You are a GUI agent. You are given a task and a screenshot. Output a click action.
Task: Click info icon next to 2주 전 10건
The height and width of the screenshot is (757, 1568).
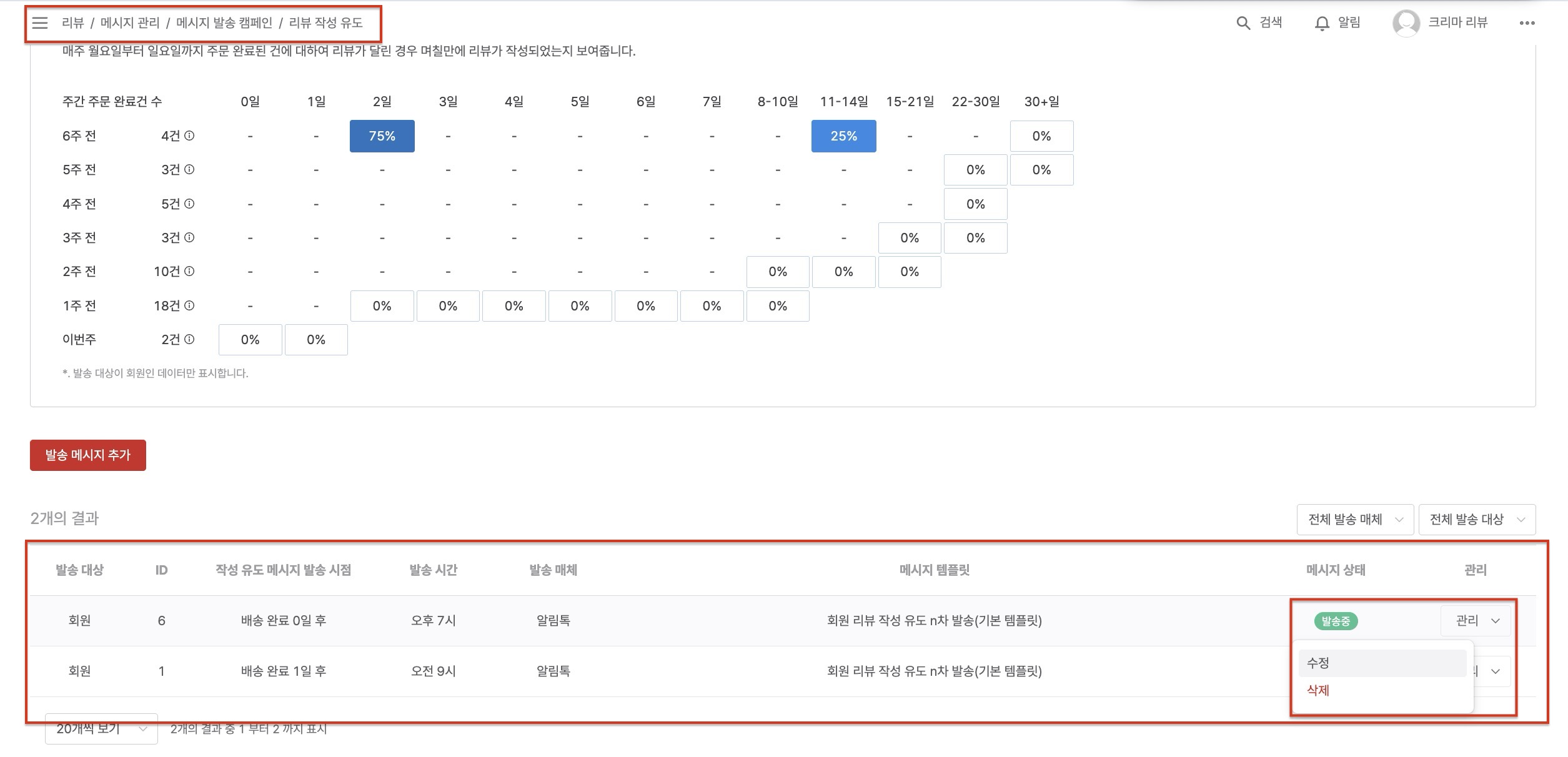189,271
